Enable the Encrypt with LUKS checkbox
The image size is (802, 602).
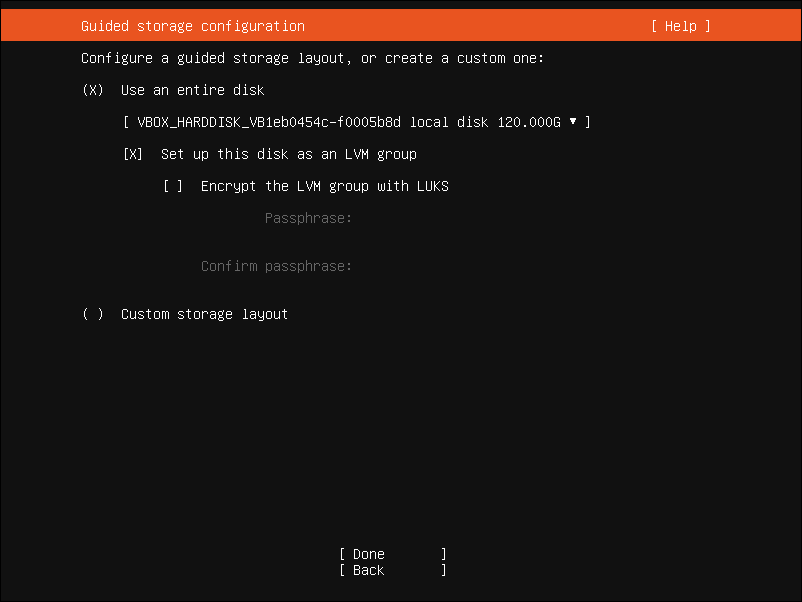(173, 186)
